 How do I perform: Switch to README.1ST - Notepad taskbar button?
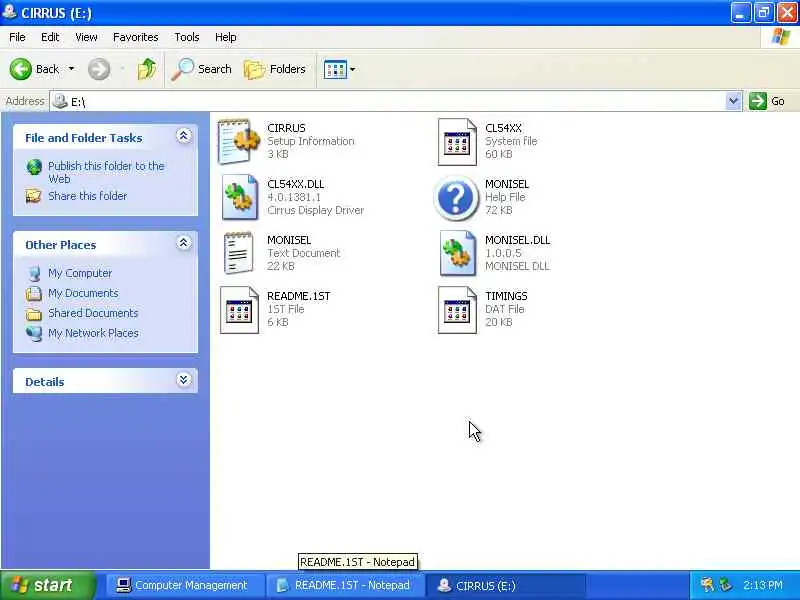pyautogui.click(x=346, y=585)
